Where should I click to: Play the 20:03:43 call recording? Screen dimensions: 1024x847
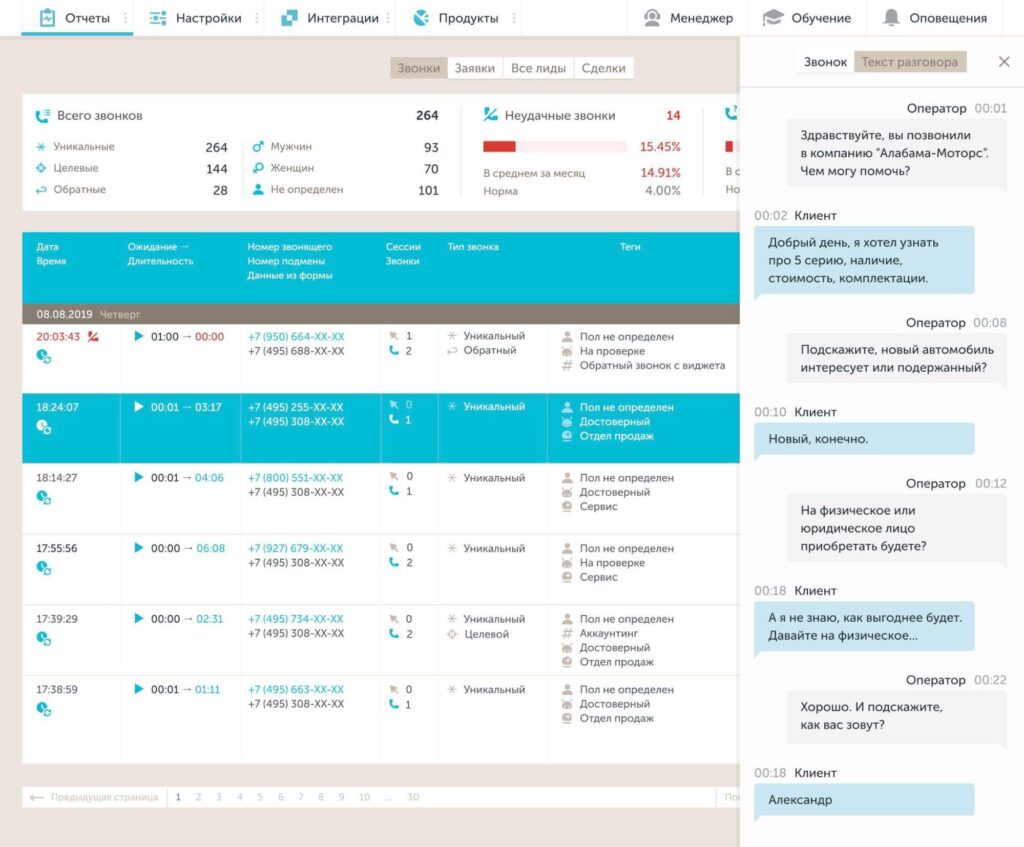[139, 337]
